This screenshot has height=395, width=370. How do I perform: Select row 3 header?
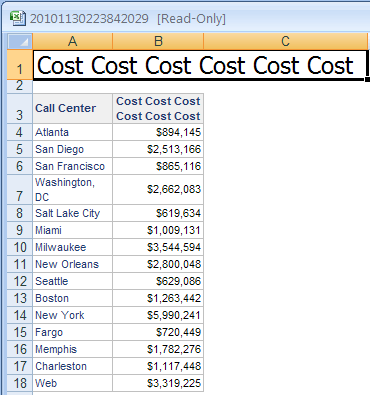click(20, 108)
